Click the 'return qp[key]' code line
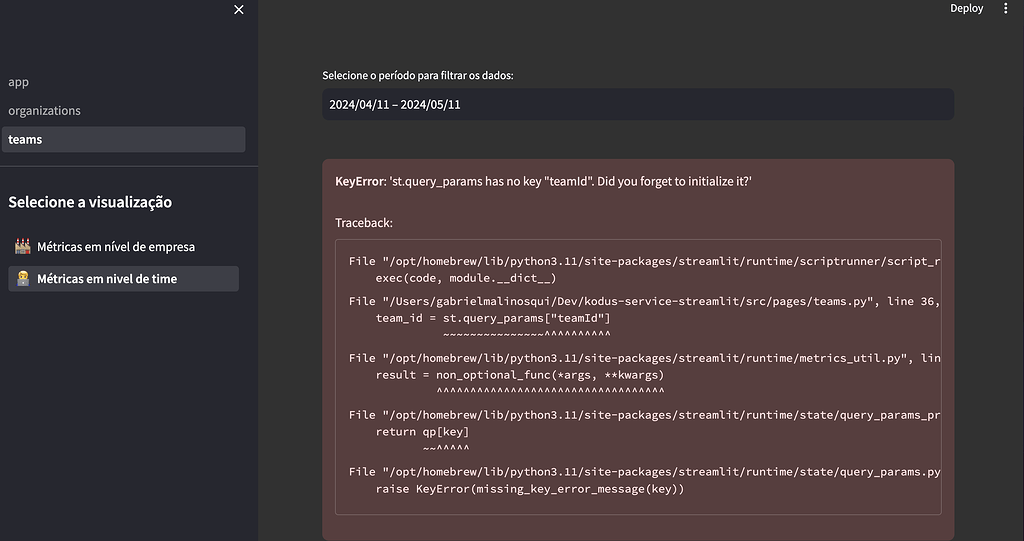Screen dimensions: 1024x541 422,432
